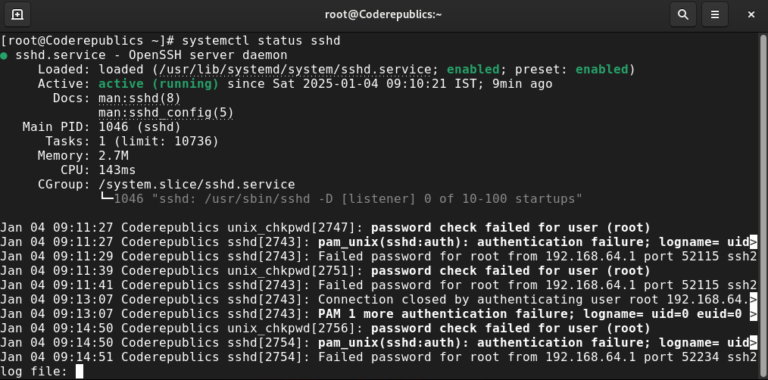This screenshot has width=768, height=380.
Task: Open a new terminal tab
Action: tap(17, 15)
